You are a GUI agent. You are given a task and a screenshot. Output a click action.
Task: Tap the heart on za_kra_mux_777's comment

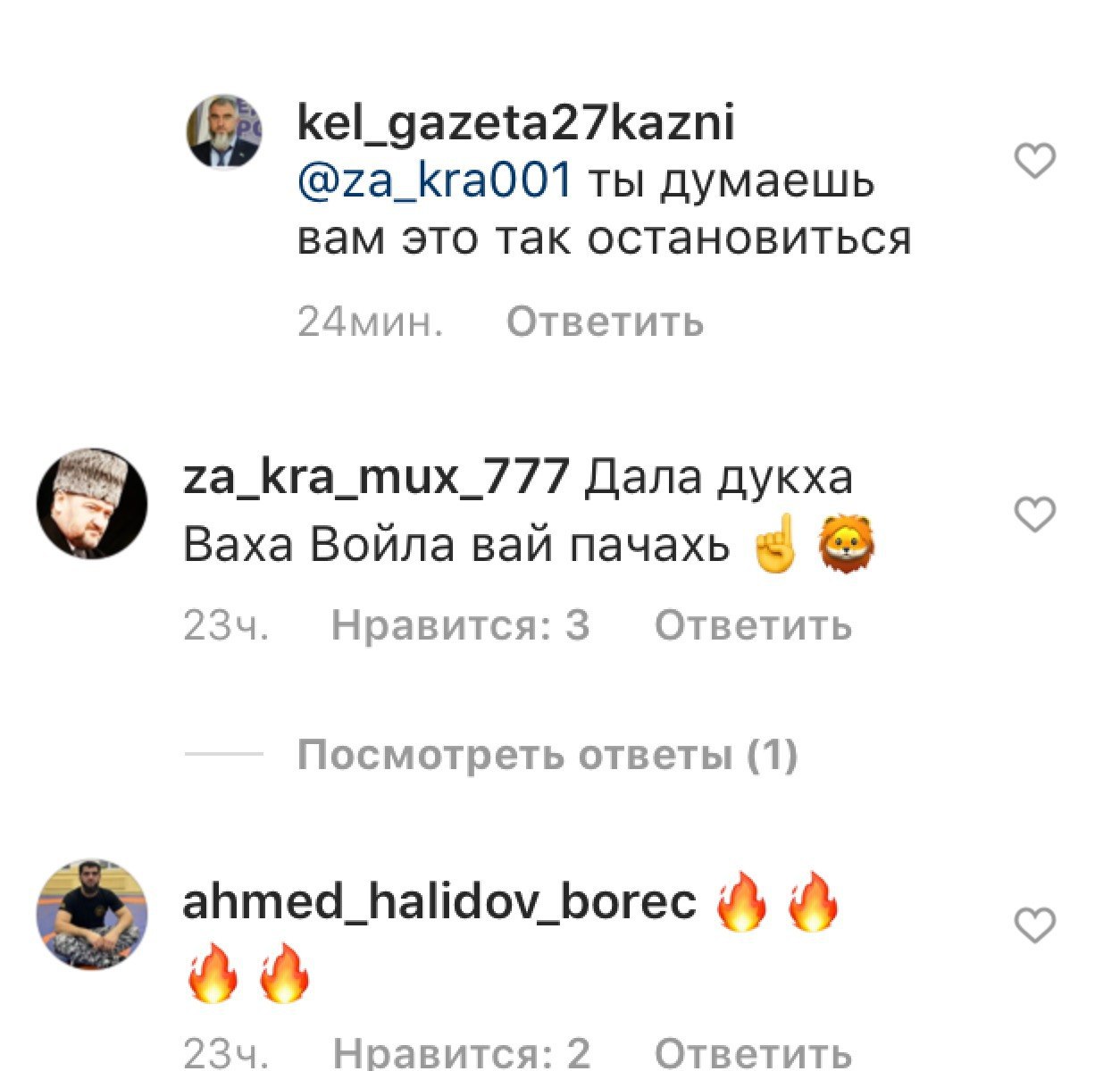[x=1035, y=515]
